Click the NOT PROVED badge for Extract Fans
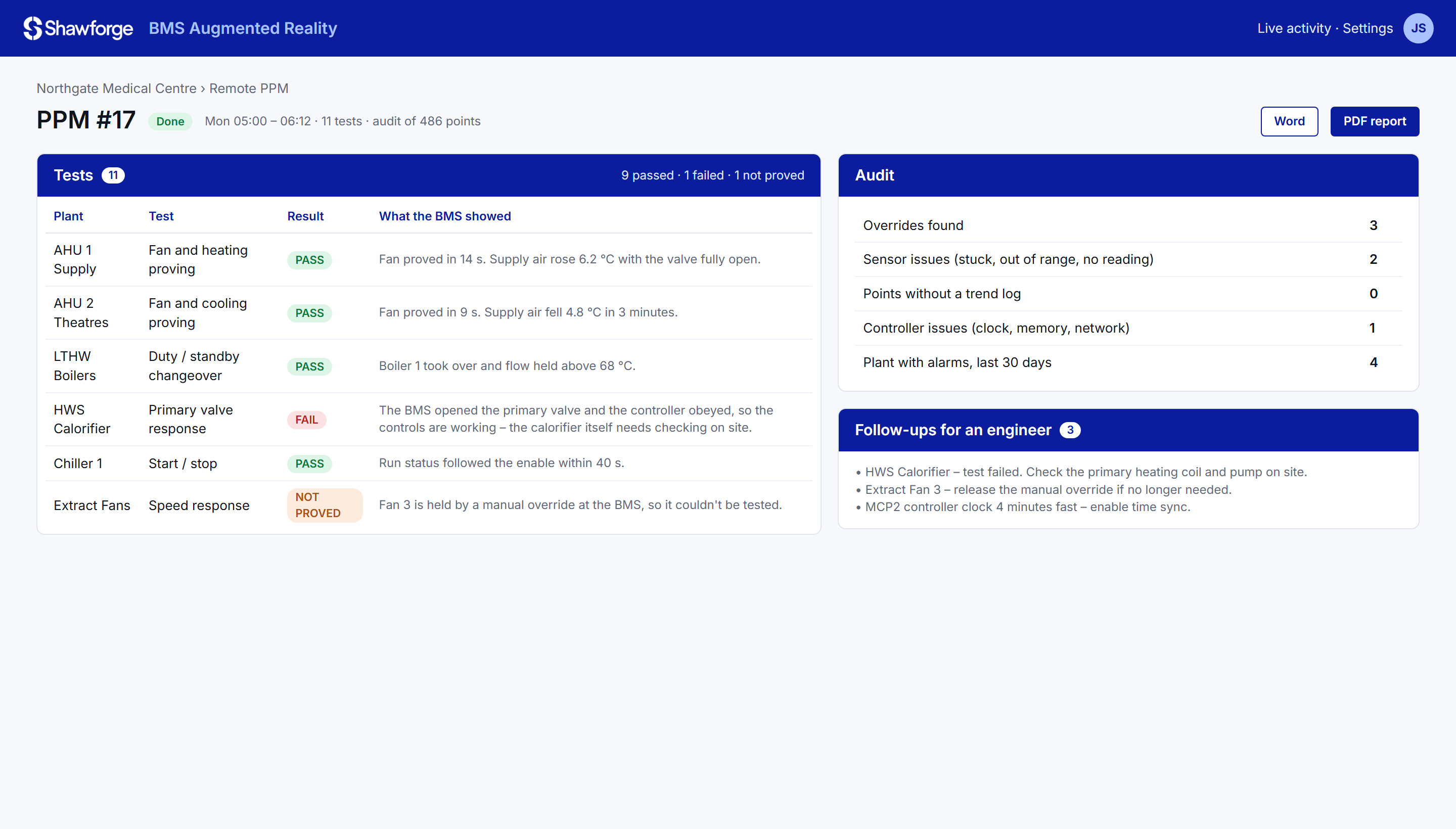1456x829 pixels. [x=325, y=505]
